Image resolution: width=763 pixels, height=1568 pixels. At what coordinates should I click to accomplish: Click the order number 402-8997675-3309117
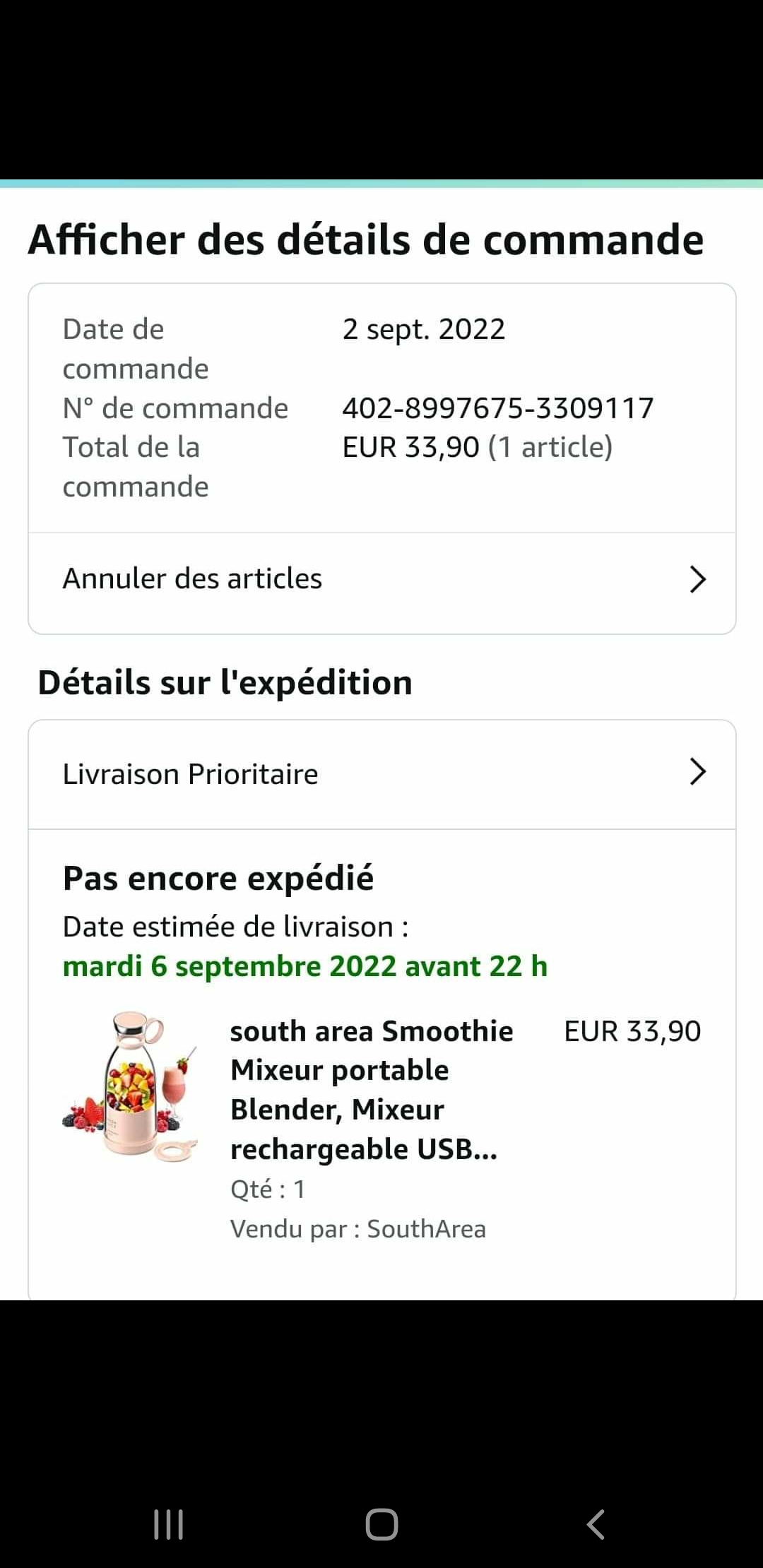(x=498, y=408)
